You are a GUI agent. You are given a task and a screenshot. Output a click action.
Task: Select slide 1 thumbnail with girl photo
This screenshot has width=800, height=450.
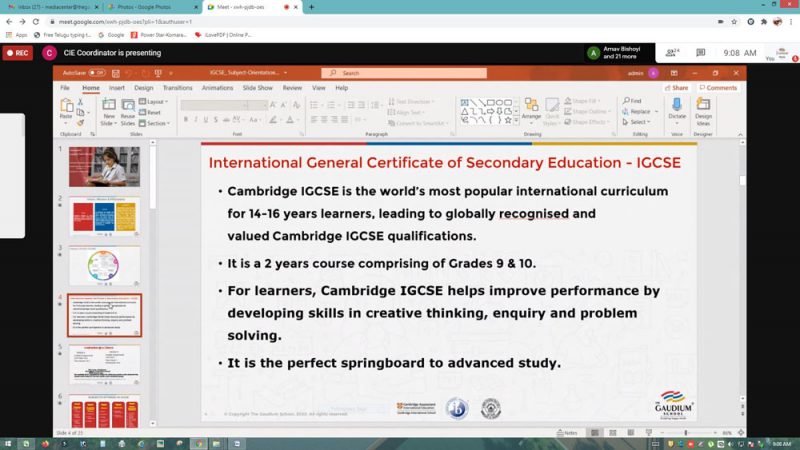tap(105, 167)
